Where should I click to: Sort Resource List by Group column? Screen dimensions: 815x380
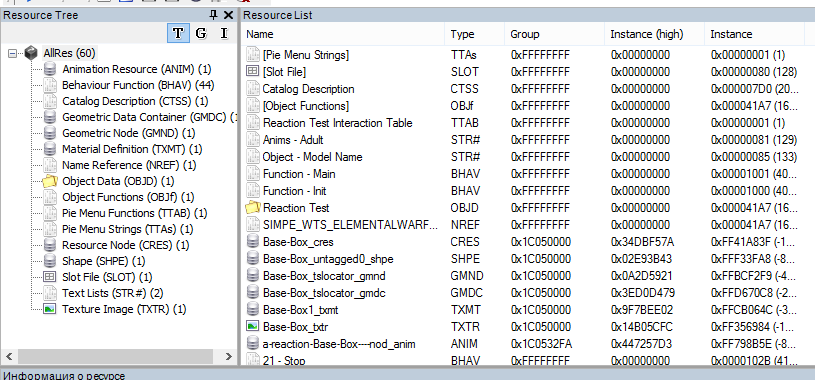(x=554, y=34)
